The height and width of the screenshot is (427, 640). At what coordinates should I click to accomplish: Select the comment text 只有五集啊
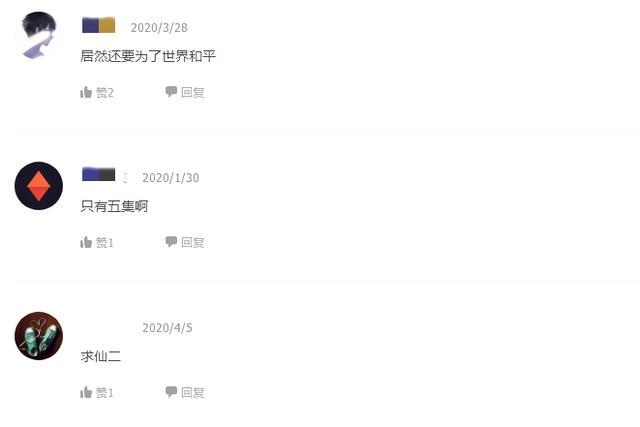[114, 206]
